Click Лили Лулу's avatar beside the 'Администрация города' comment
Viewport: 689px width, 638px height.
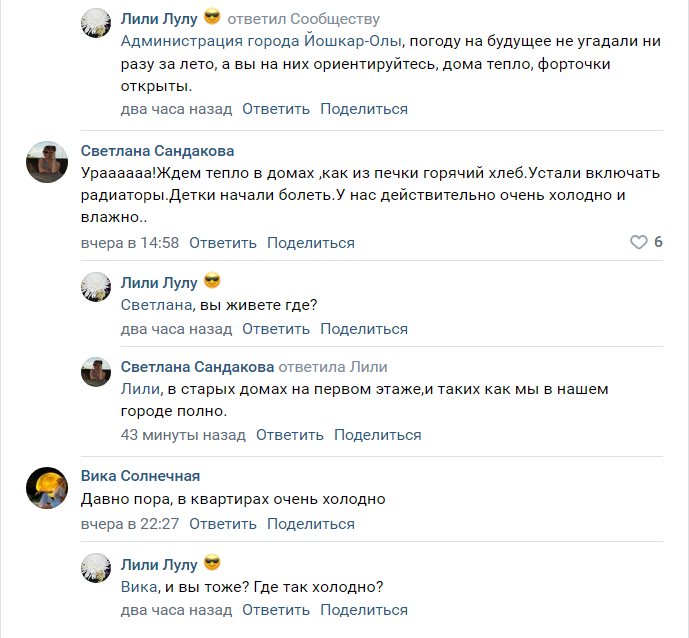(x=95, y=23)
